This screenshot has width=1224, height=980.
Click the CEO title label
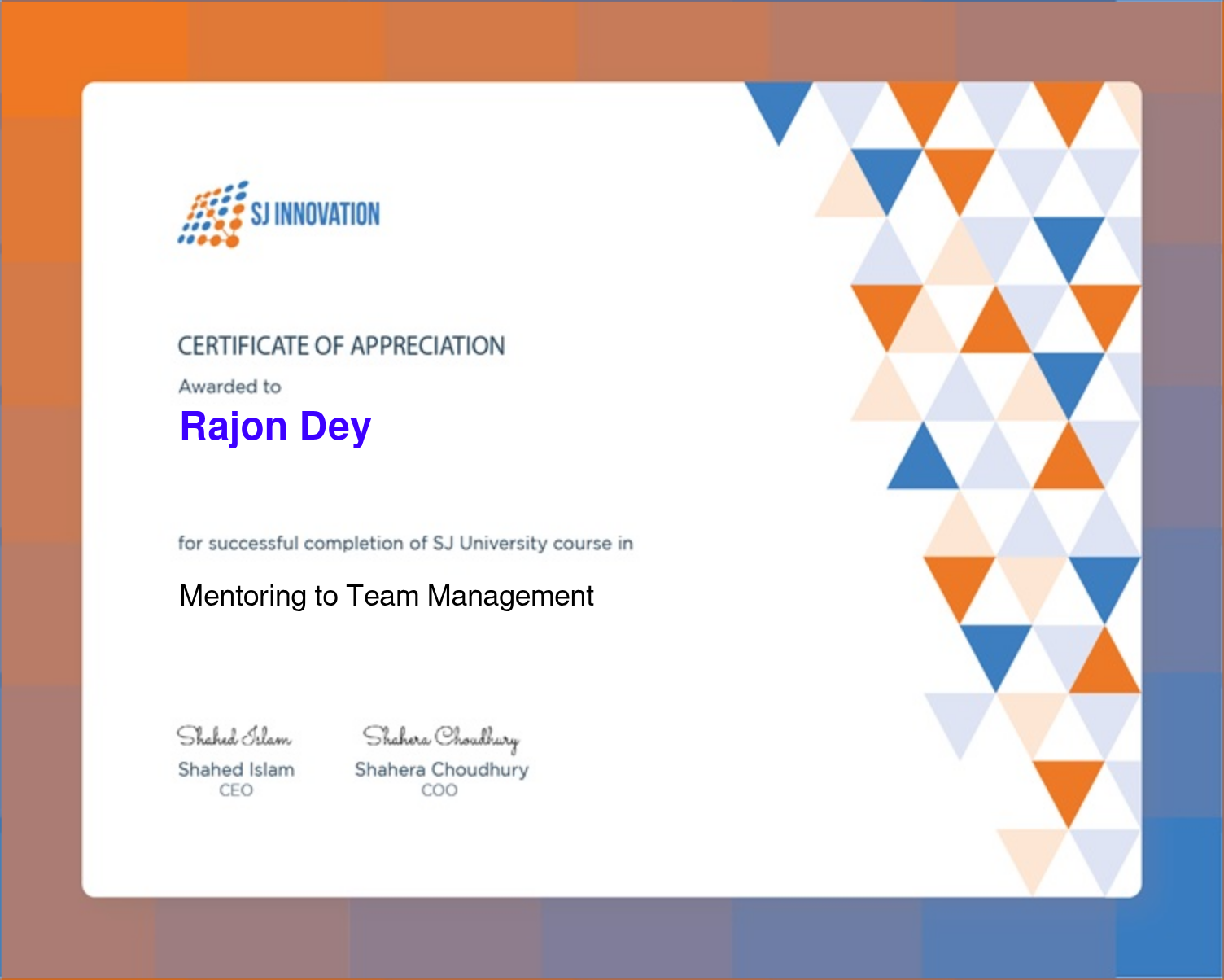click(x=236, y=790)
